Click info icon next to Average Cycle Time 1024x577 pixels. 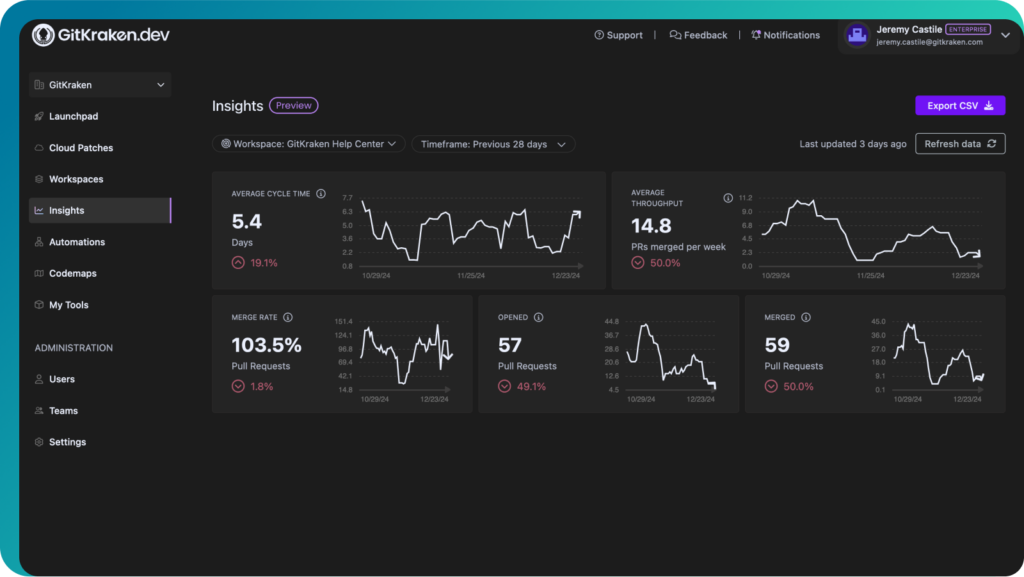pos(321,194)
